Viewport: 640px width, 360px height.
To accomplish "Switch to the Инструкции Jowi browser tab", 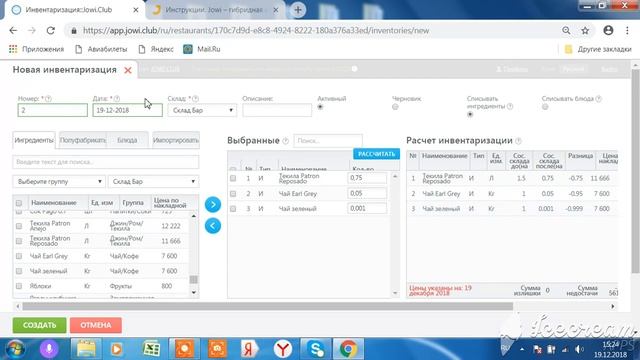I will pos(214,10).
